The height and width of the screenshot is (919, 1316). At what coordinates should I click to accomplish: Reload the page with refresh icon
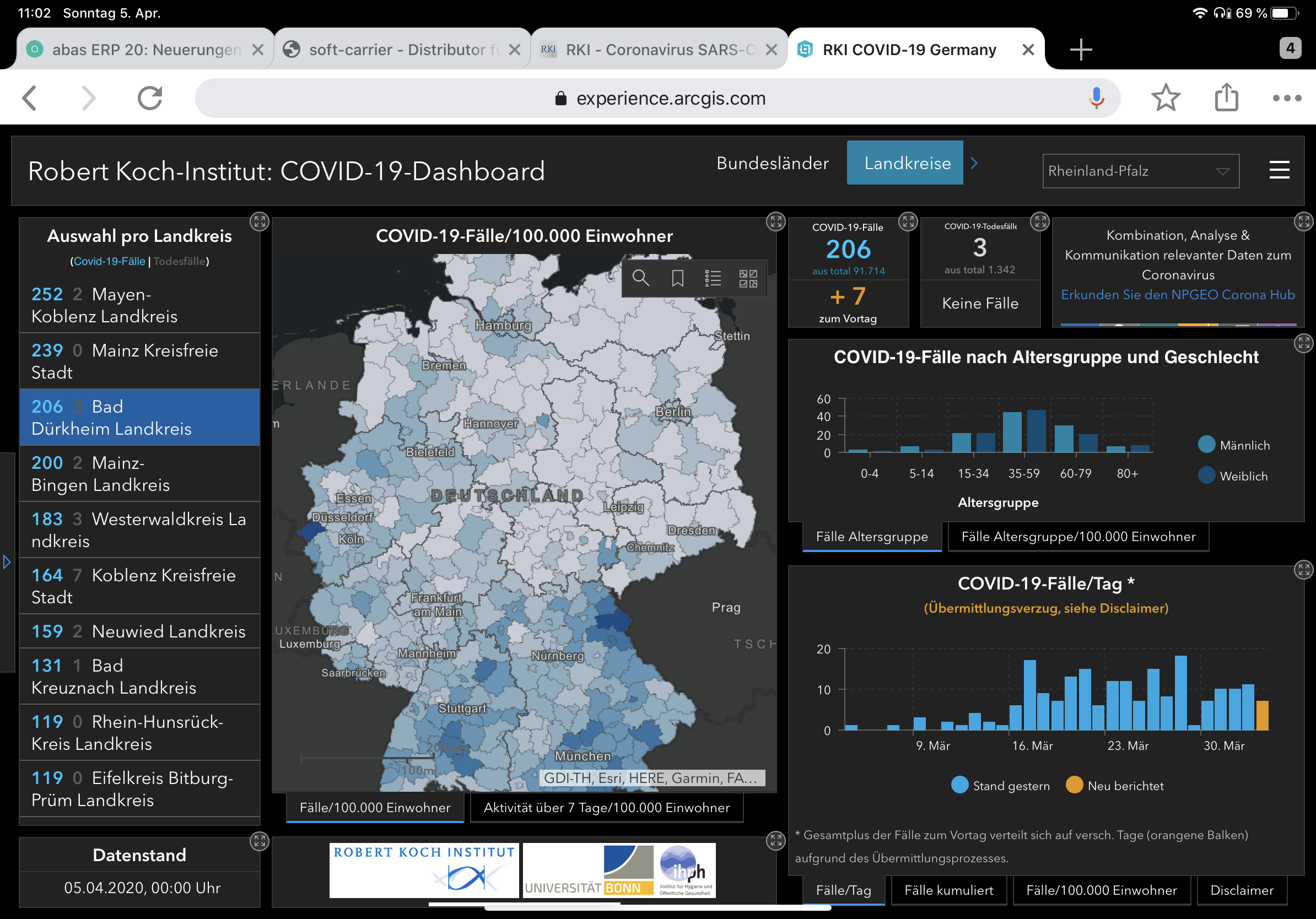tap(150, 98)
